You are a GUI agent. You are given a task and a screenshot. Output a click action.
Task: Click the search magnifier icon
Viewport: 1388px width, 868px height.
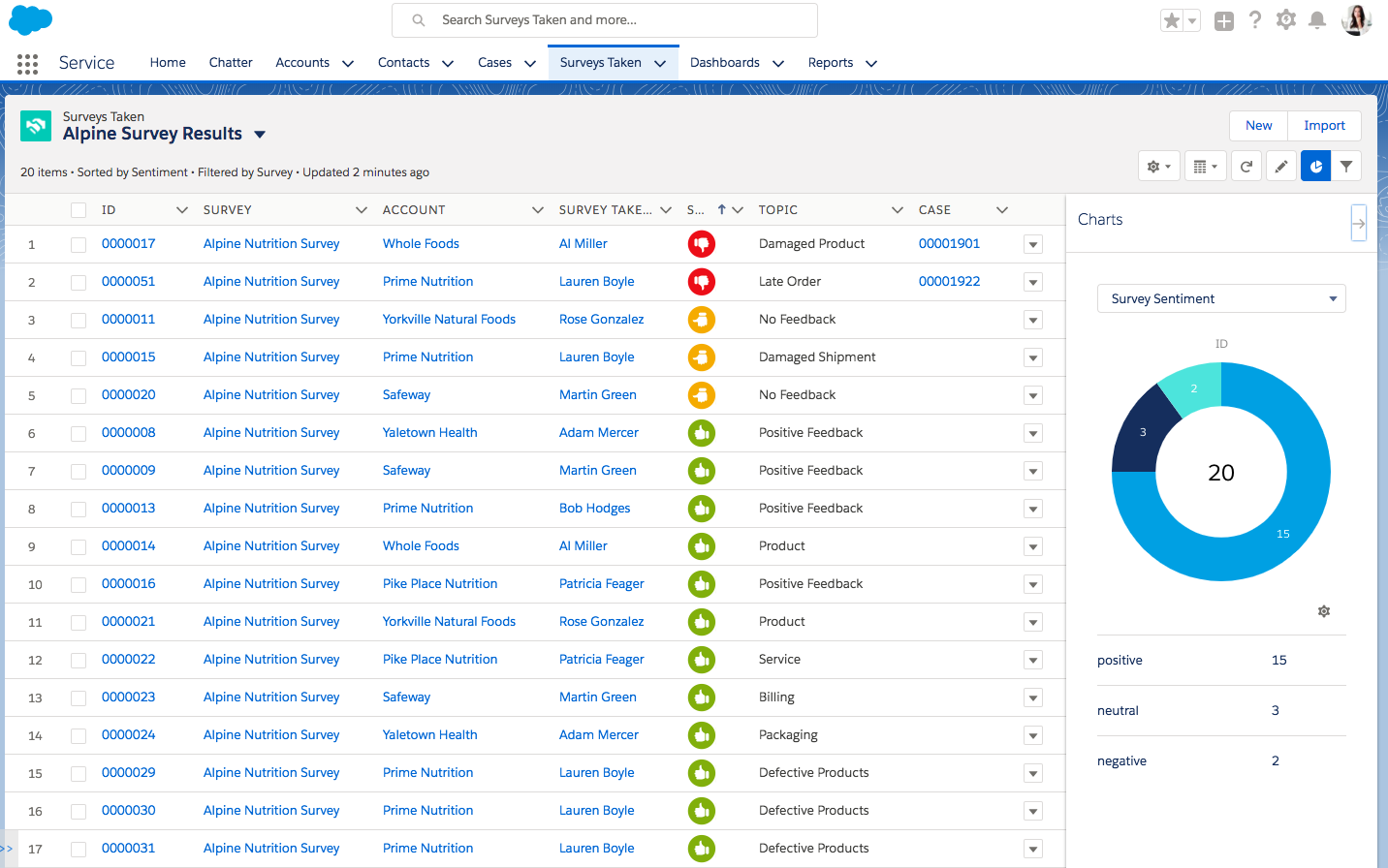(419, 20)
